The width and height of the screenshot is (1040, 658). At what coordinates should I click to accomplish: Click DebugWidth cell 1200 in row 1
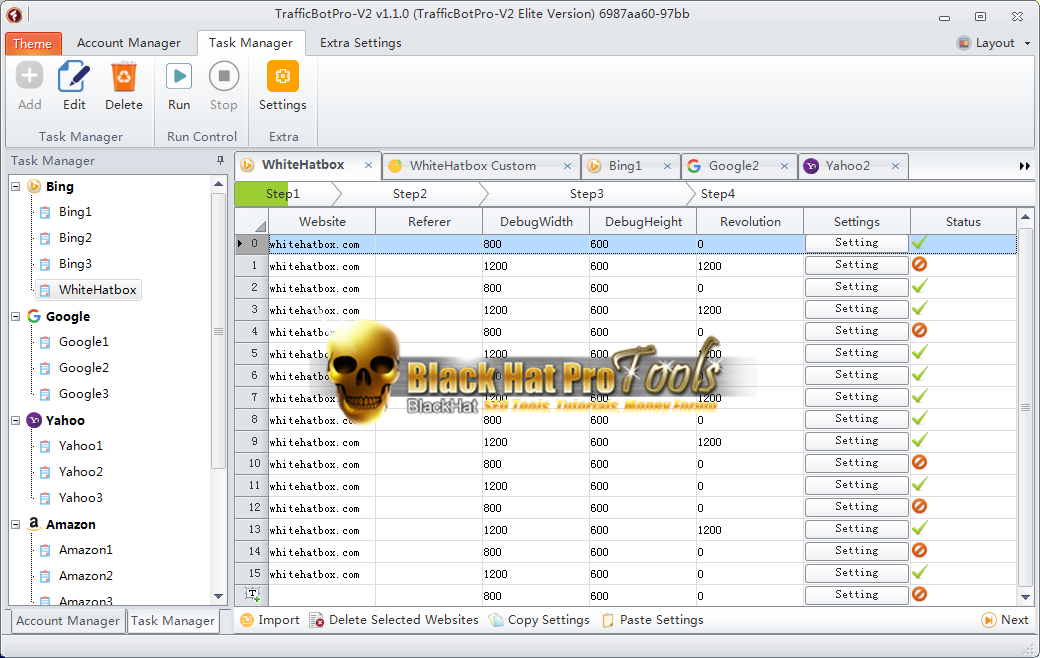tap(535, 266)
